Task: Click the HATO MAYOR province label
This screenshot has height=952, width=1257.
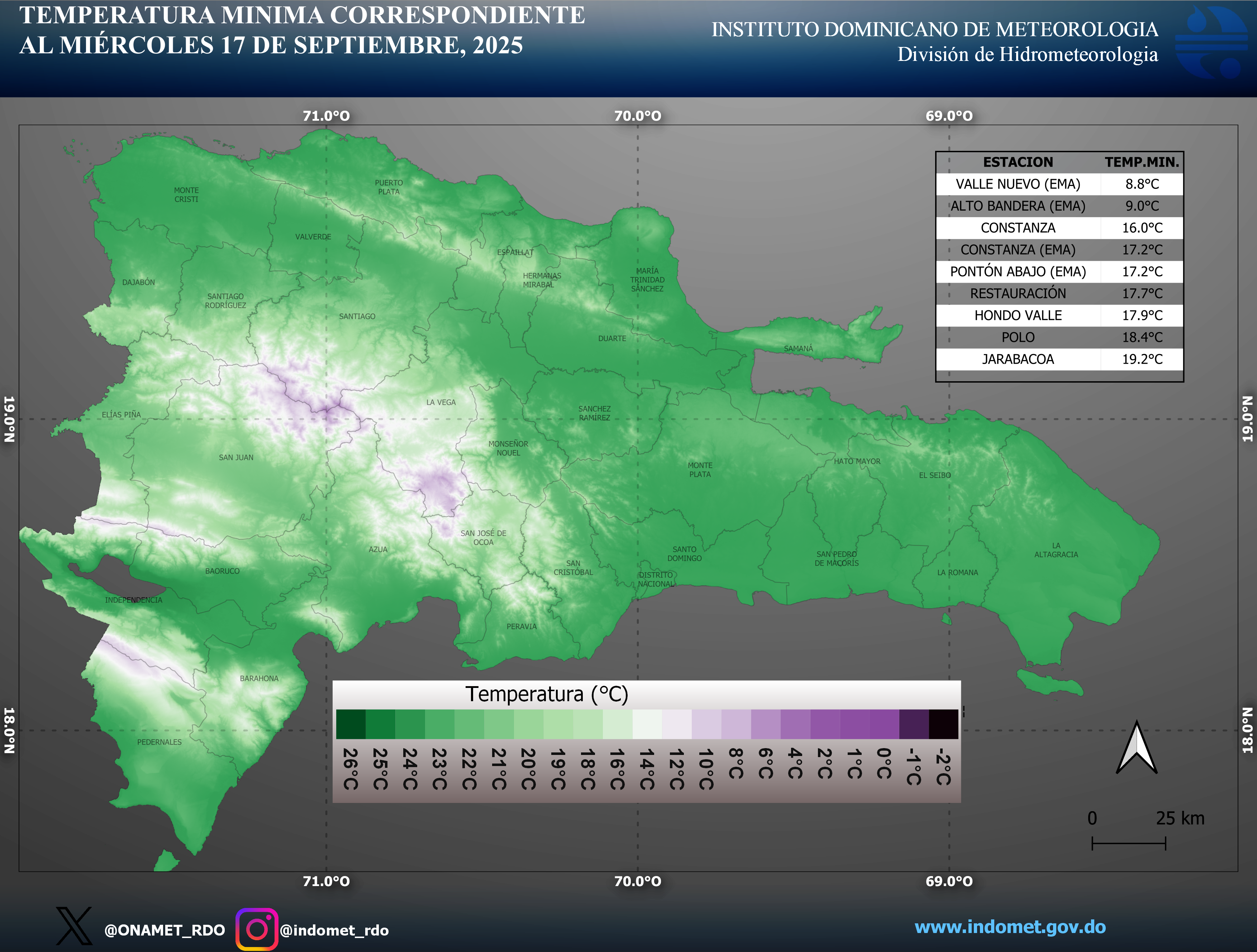Action: [x=857, y=461]
